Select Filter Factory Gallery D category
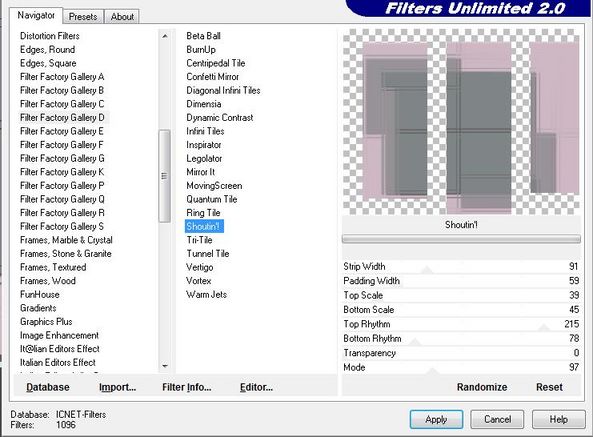Image resolution: width=593 pixels, height=437 pixels. click(x=62, y=118)
